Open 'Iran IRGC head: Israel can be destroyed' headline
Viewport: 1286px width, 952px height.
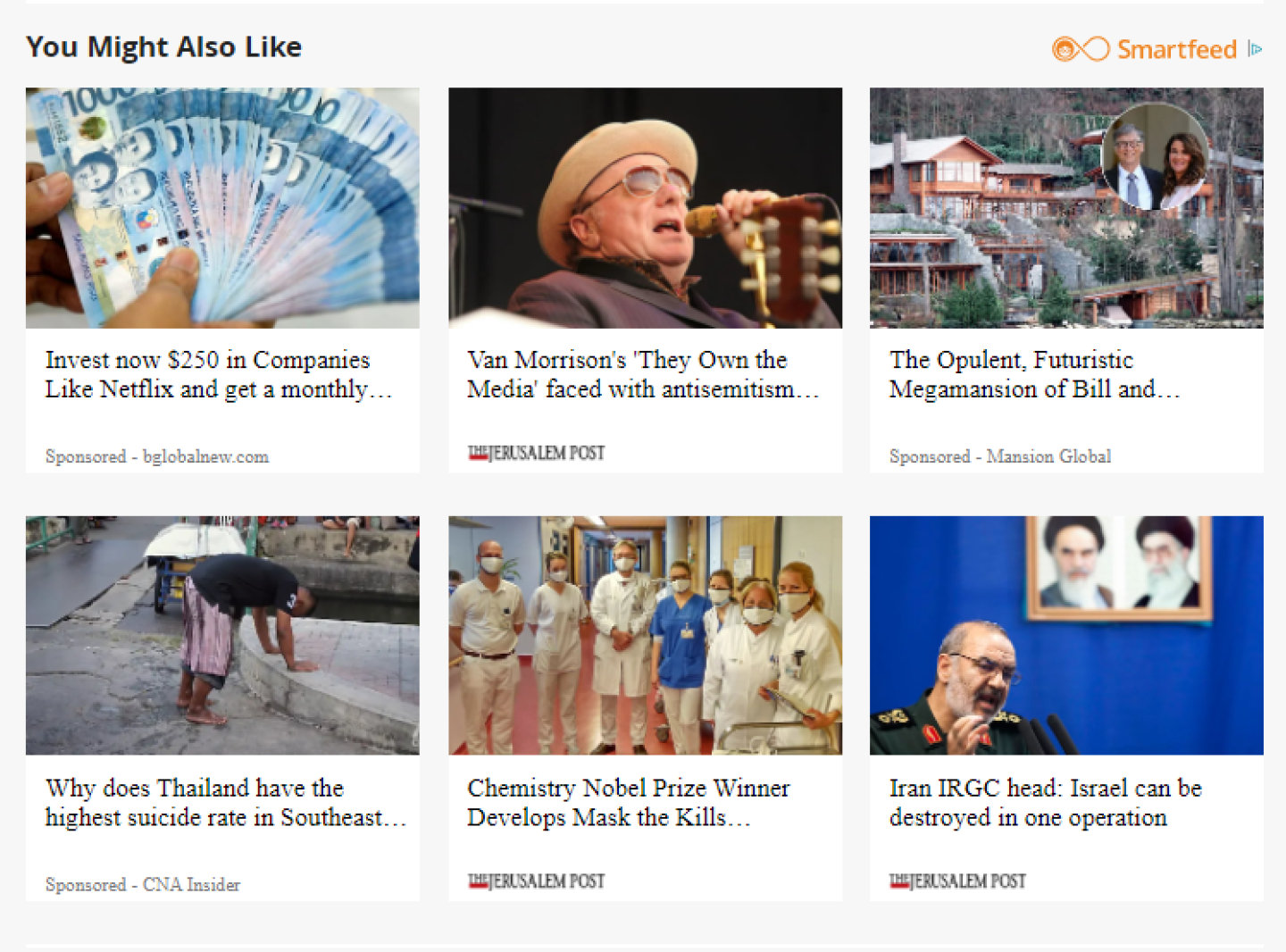(1046, 803)
